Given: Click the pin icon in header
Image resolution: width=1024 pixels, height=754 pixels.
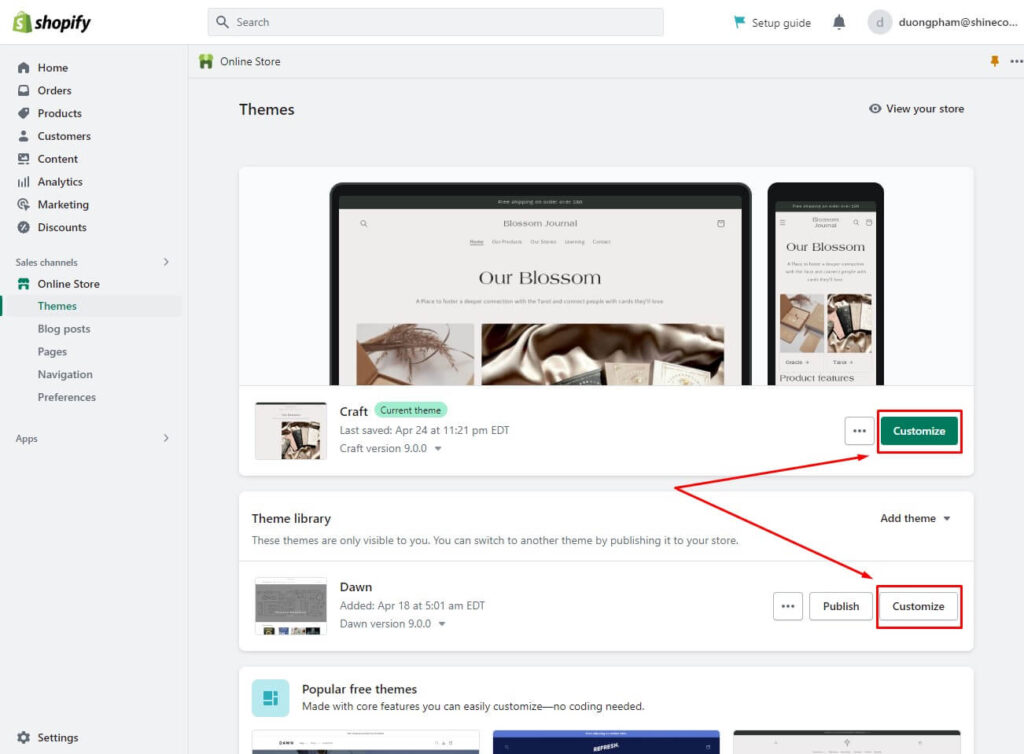Looking at the screenshot, I should point(995,61).
